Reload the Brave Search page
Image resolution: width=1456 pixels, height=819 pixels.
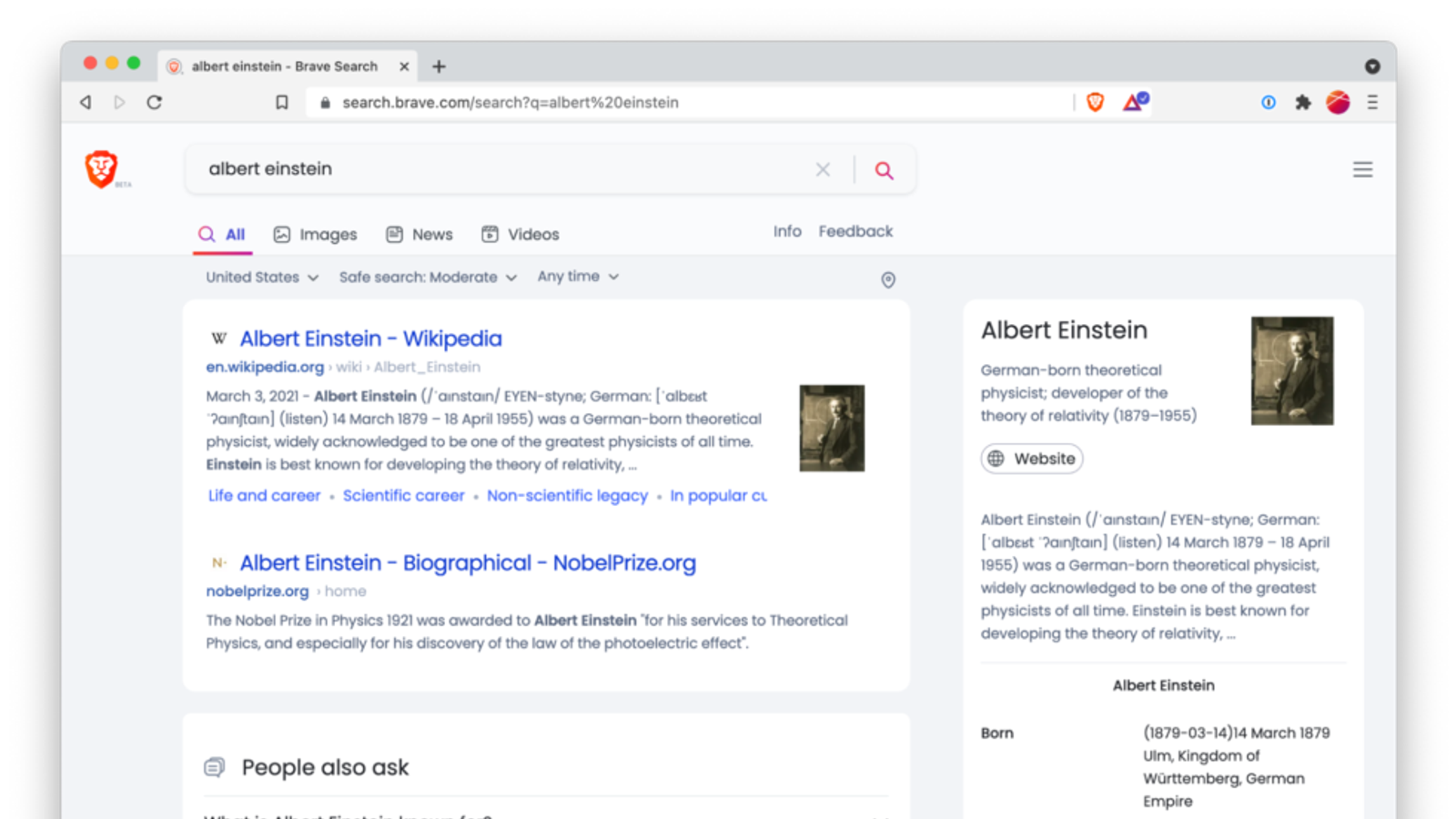tap(155, 102)
